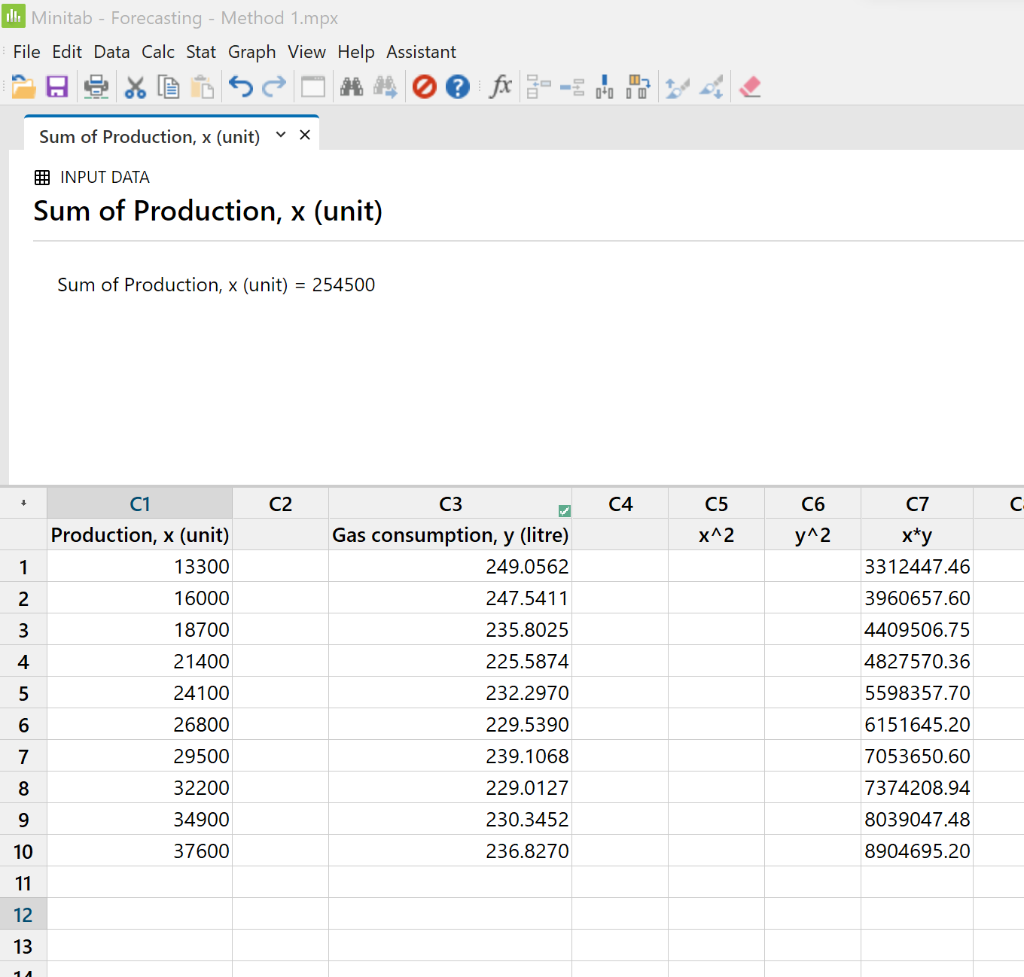This screenshot has height=977, width=1024.
Task: Open a Minitab project file
Action: pos(22,87)
